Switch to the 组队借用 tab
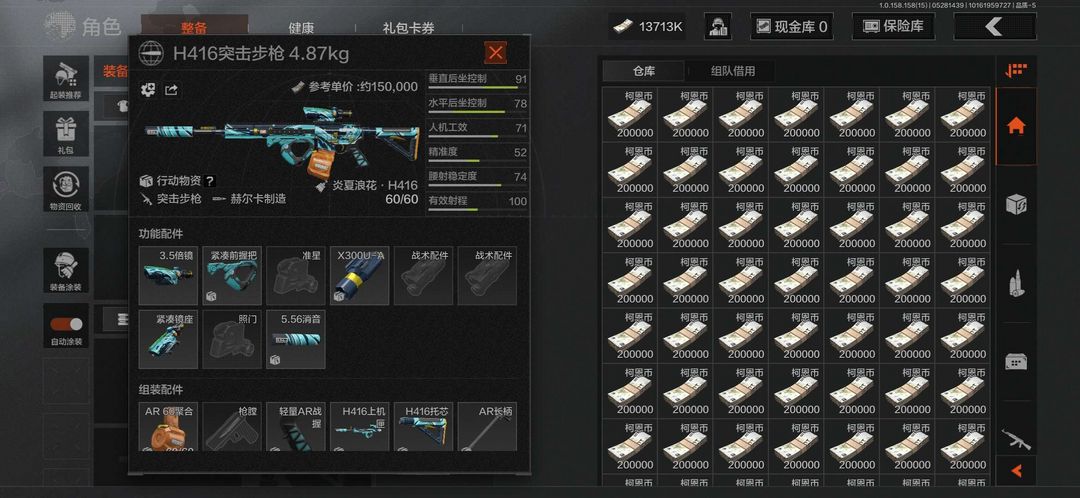 point(733,71)
